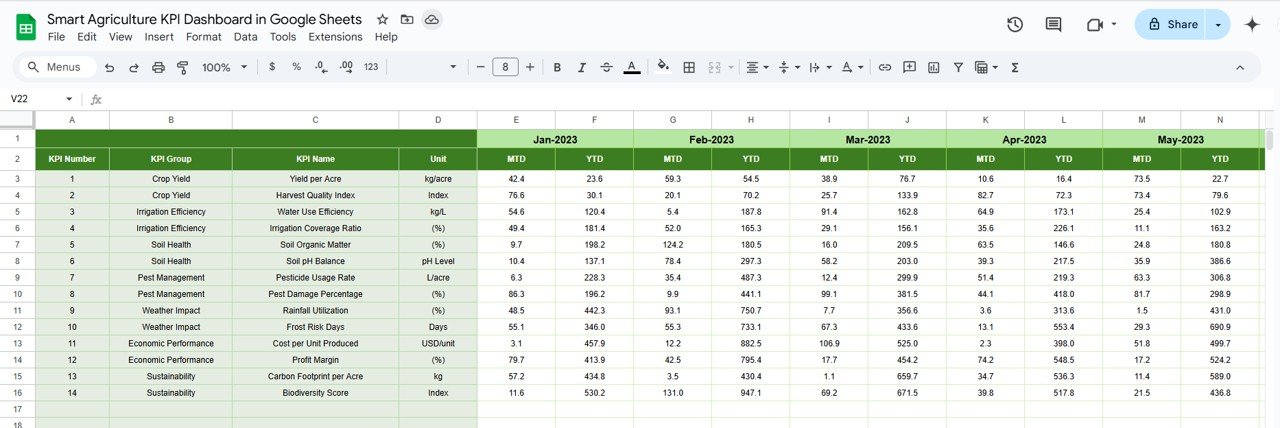Open the Edit menu
Image resolution: width=1280 pixels, height=428 pixels.
pyautogui.click(x=87, y=37)
